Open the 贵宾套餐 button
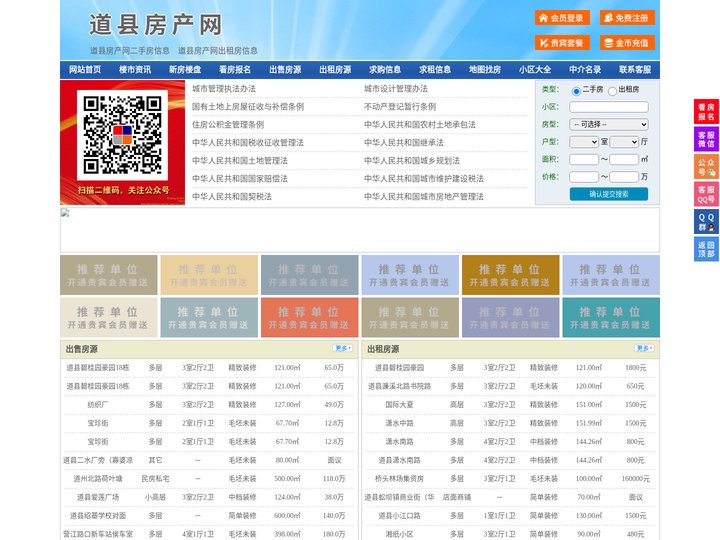 562,43
